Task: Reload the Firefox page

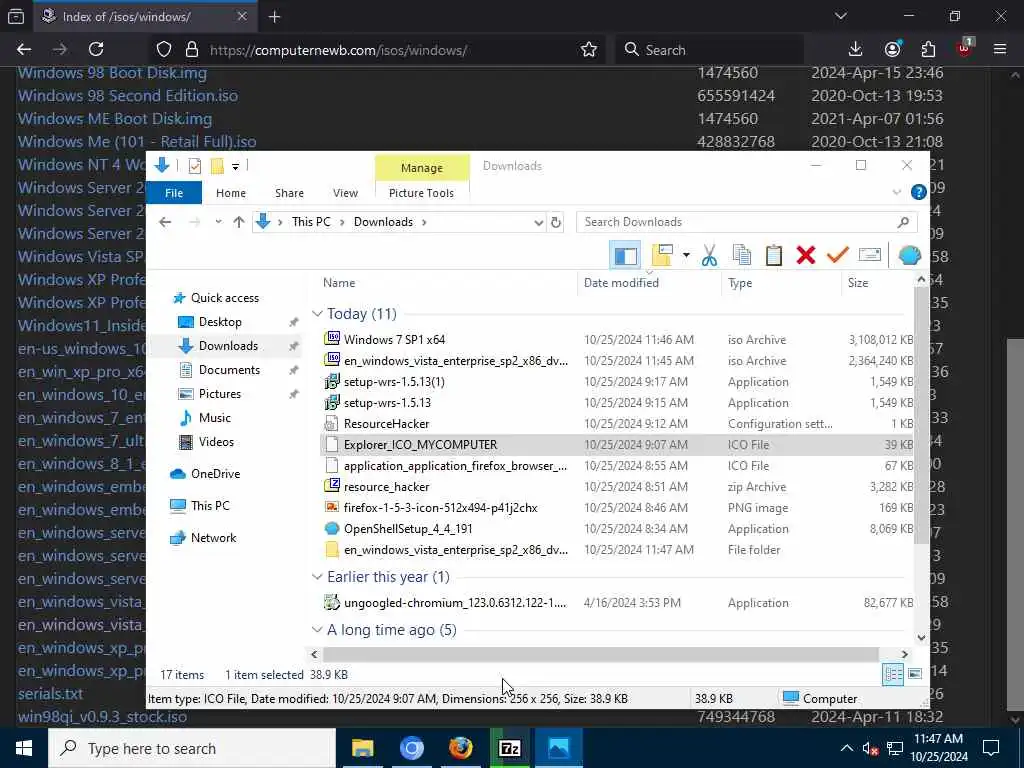Action: point(96,50)
